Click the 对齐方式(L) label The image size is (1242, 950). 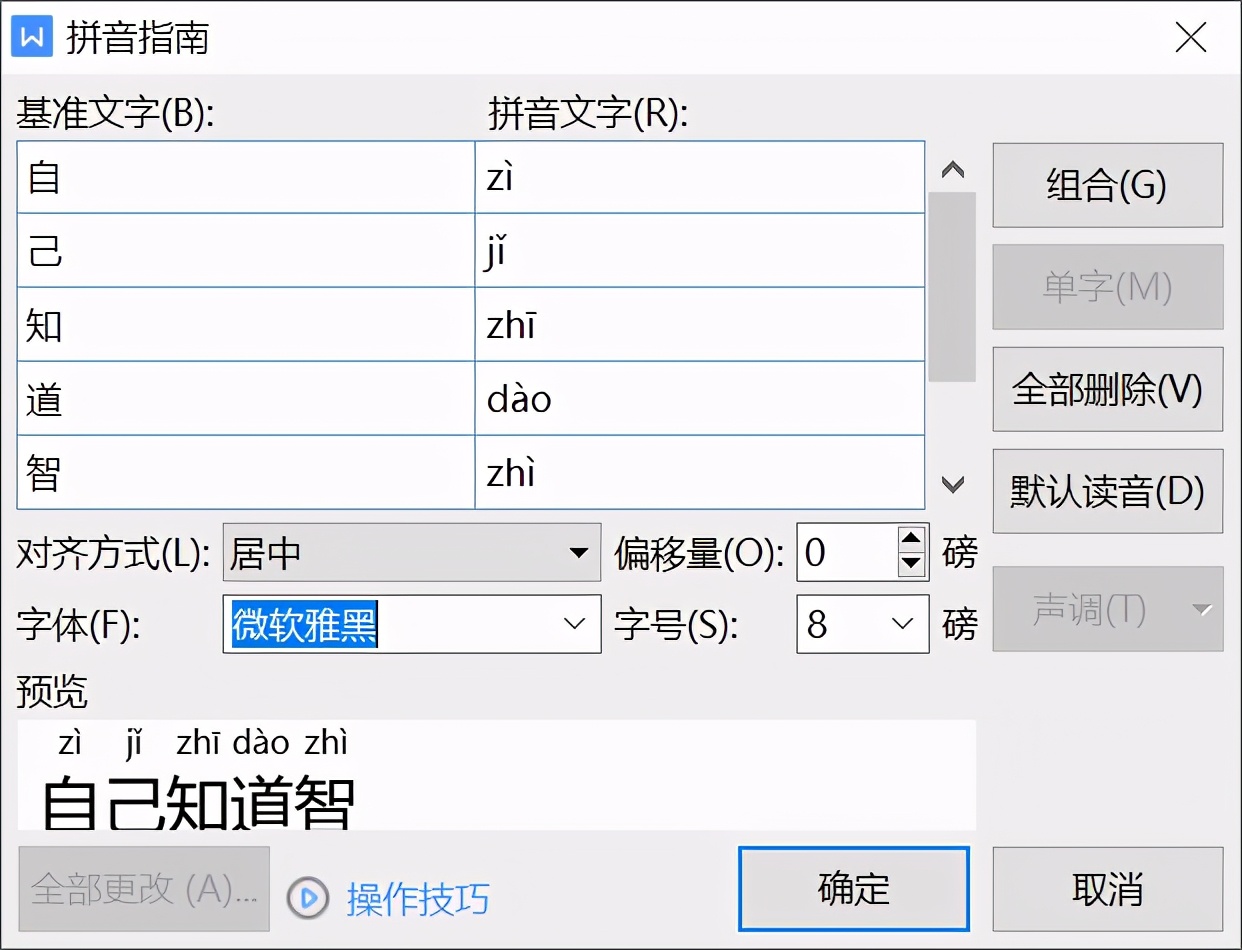click(x=113, y=553)
